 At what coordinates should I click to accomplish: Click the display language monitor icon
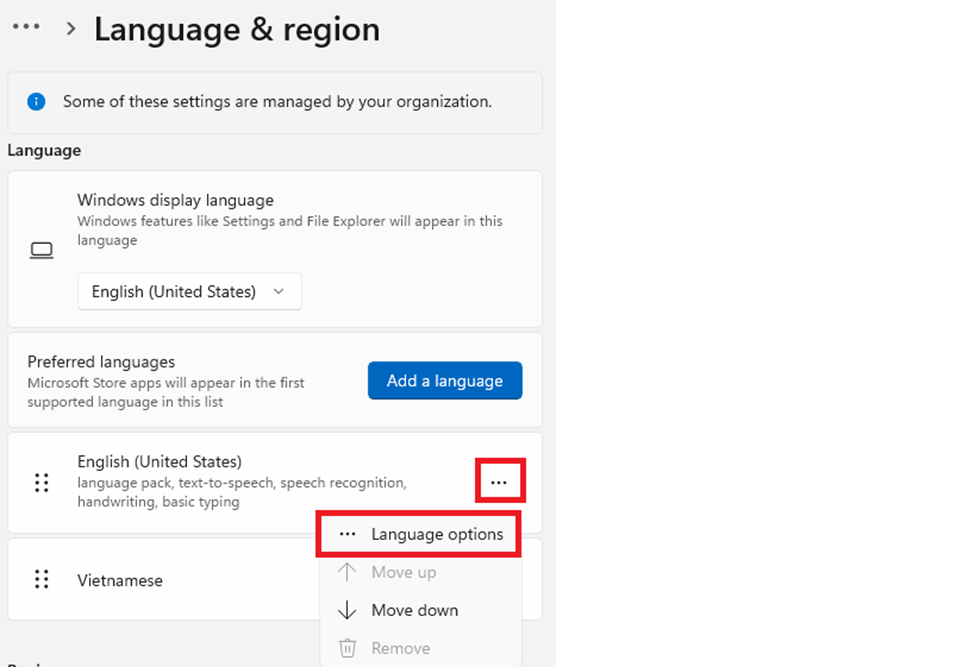(x=41, y=251)
